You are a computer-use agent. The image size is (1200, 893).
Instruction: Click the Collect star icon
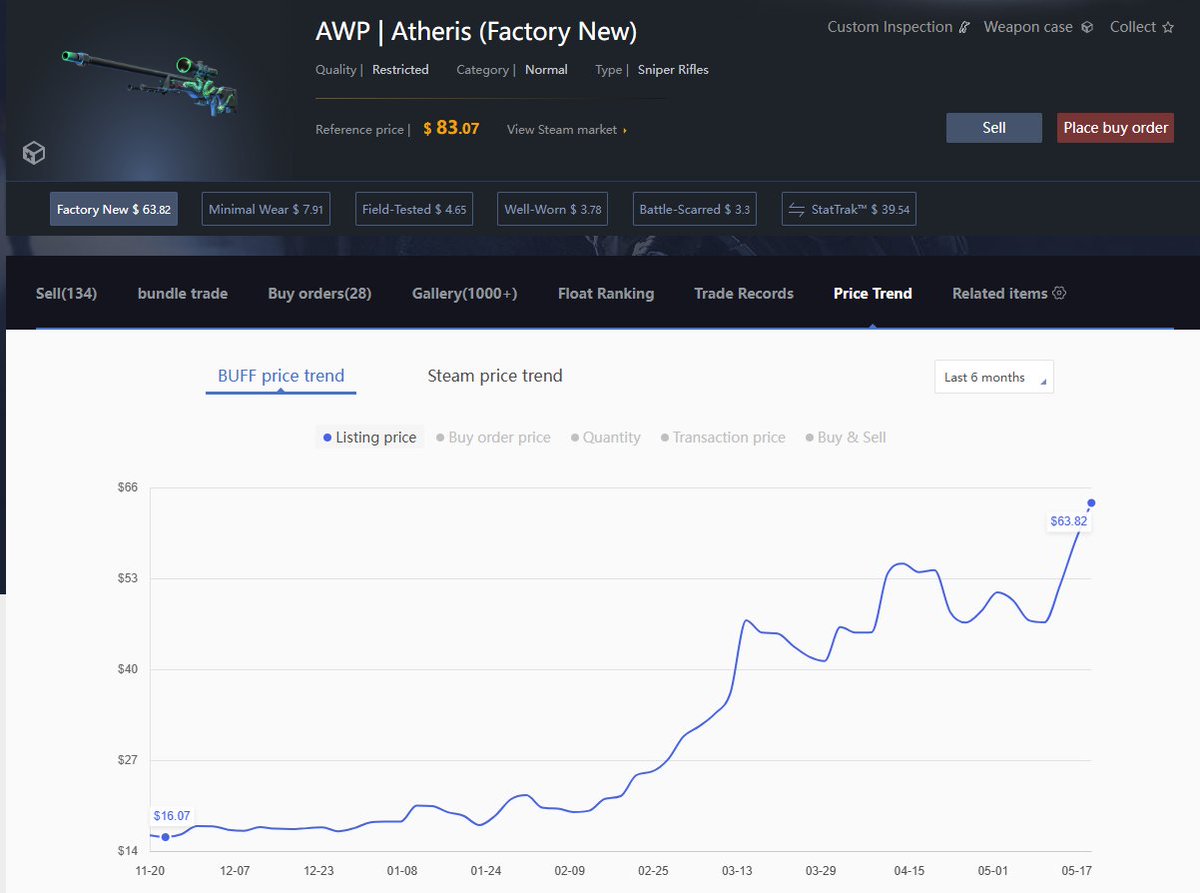(x=1168, y=28)
